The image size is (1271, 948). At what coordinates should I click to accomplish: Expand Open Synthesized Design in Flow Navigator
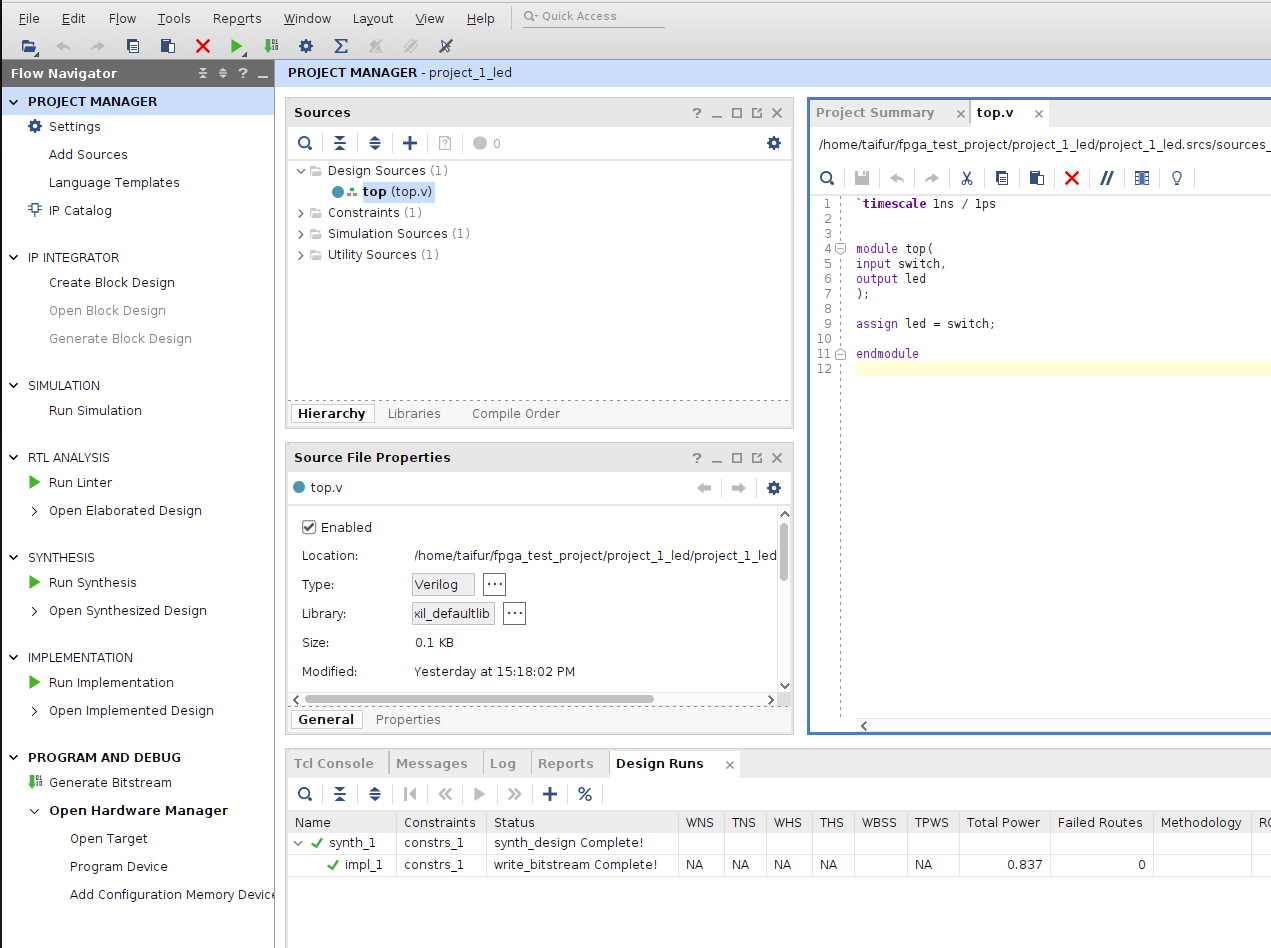pyautogui.click(x=36, y=611)
